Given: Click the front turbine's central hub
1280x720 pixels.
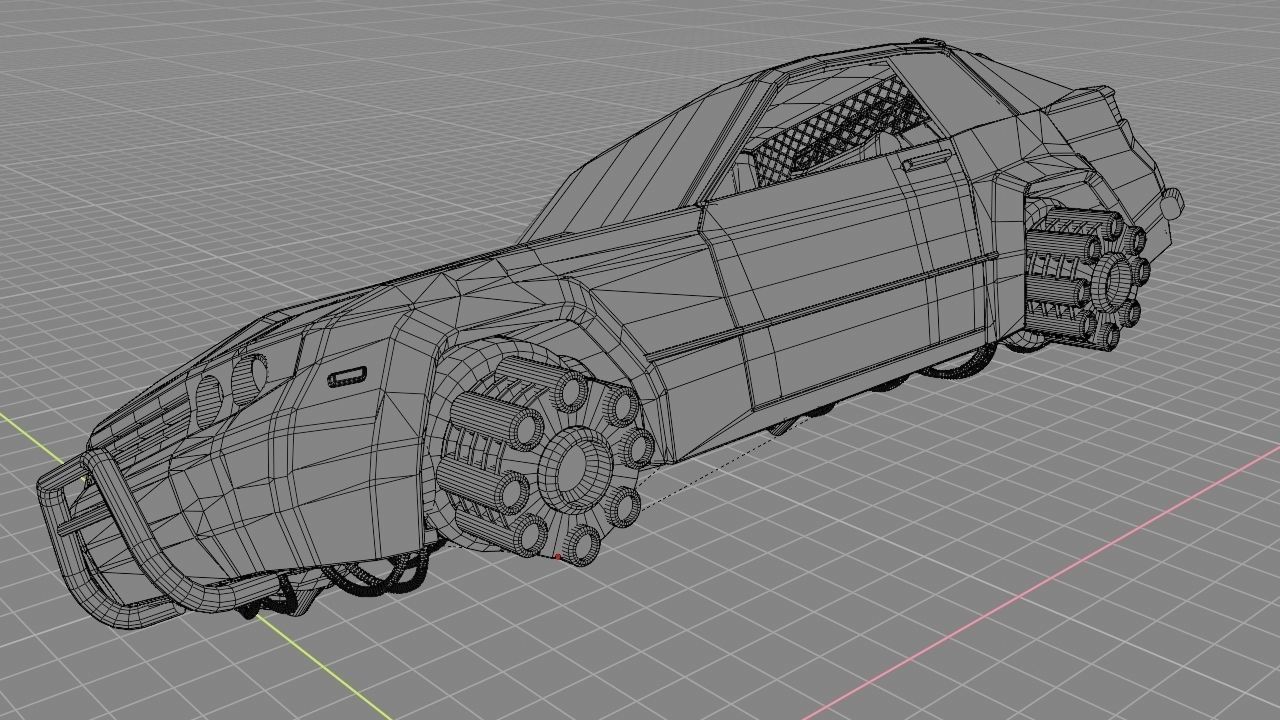Looking at the screenshot, I should (574, 469).
